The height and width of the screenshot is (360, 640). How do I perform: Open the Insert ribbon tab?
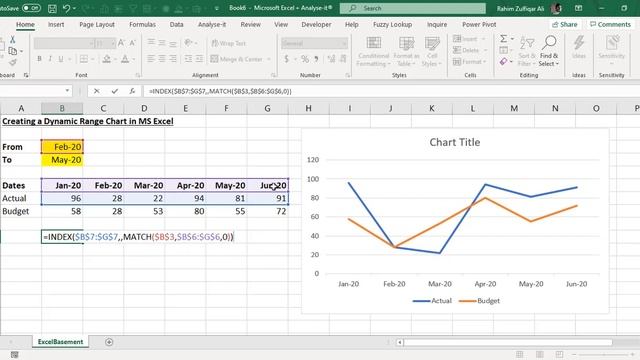coord(56,24)
